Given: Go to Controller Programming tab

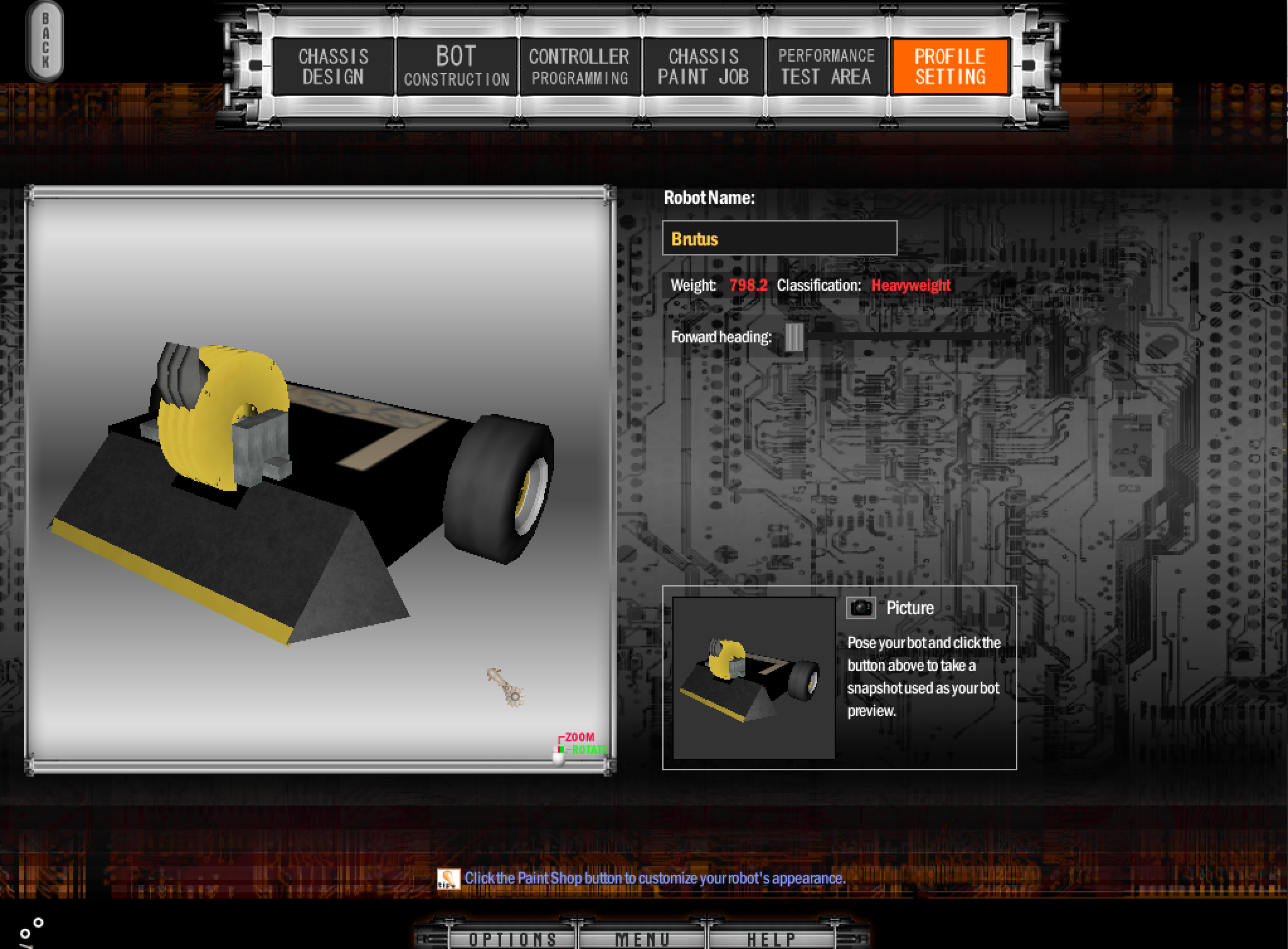Looking at the screenshot, I should [579, 67].
